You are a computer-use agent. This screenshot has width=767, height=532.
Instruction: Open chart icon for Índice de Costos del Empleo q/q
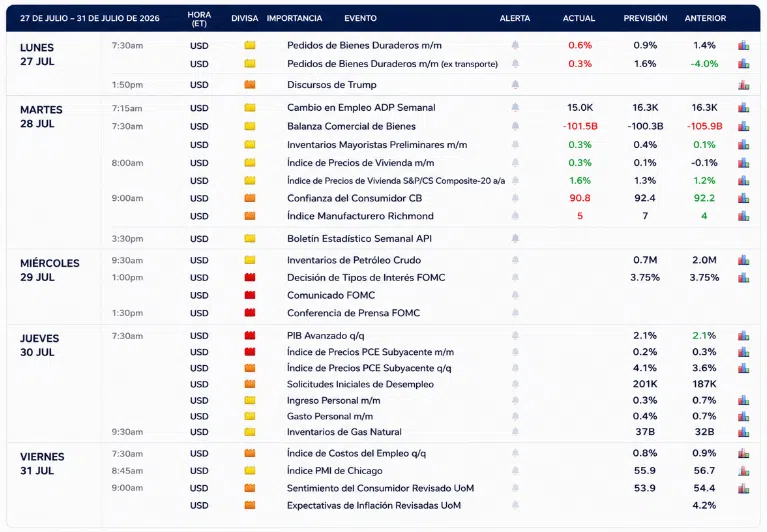pyautogui.click(x=744, y=453)
